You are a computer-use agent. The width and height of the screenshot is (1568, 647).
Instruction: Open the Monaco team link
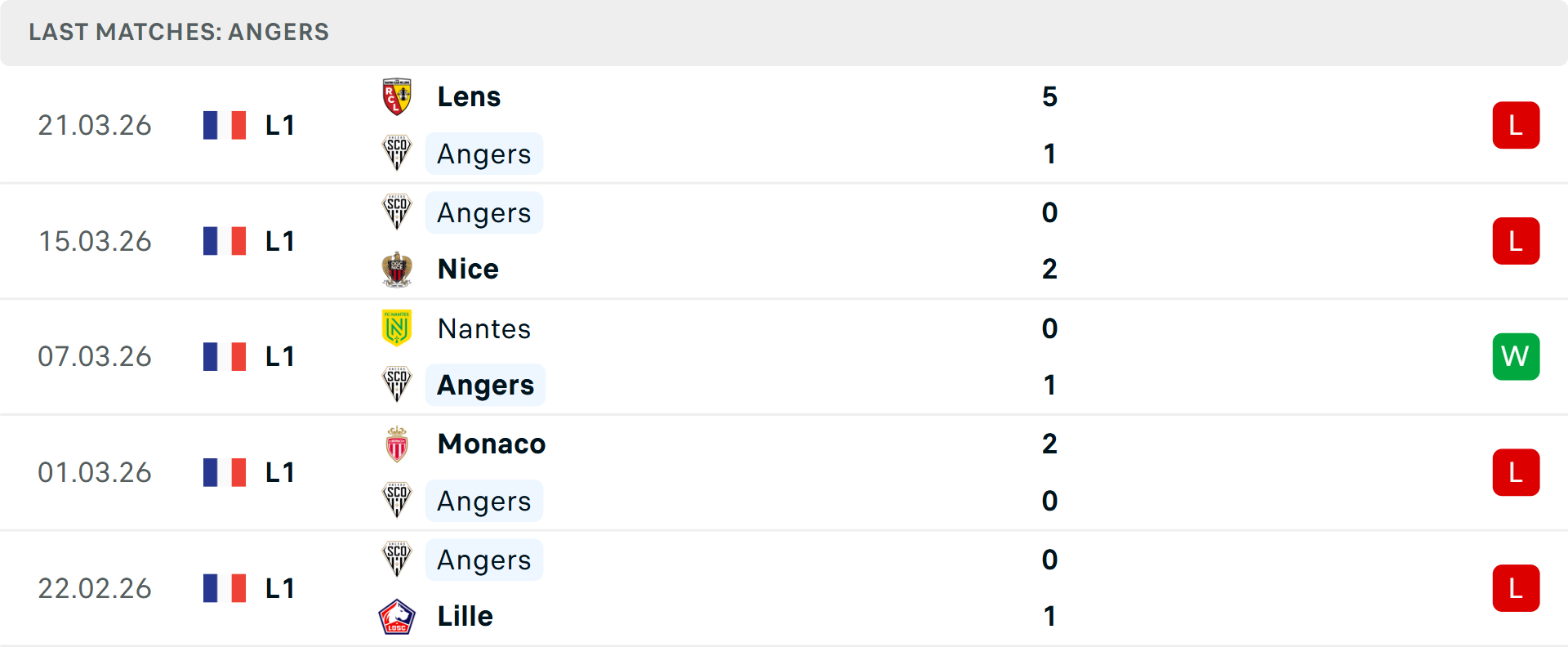point(491,444)
